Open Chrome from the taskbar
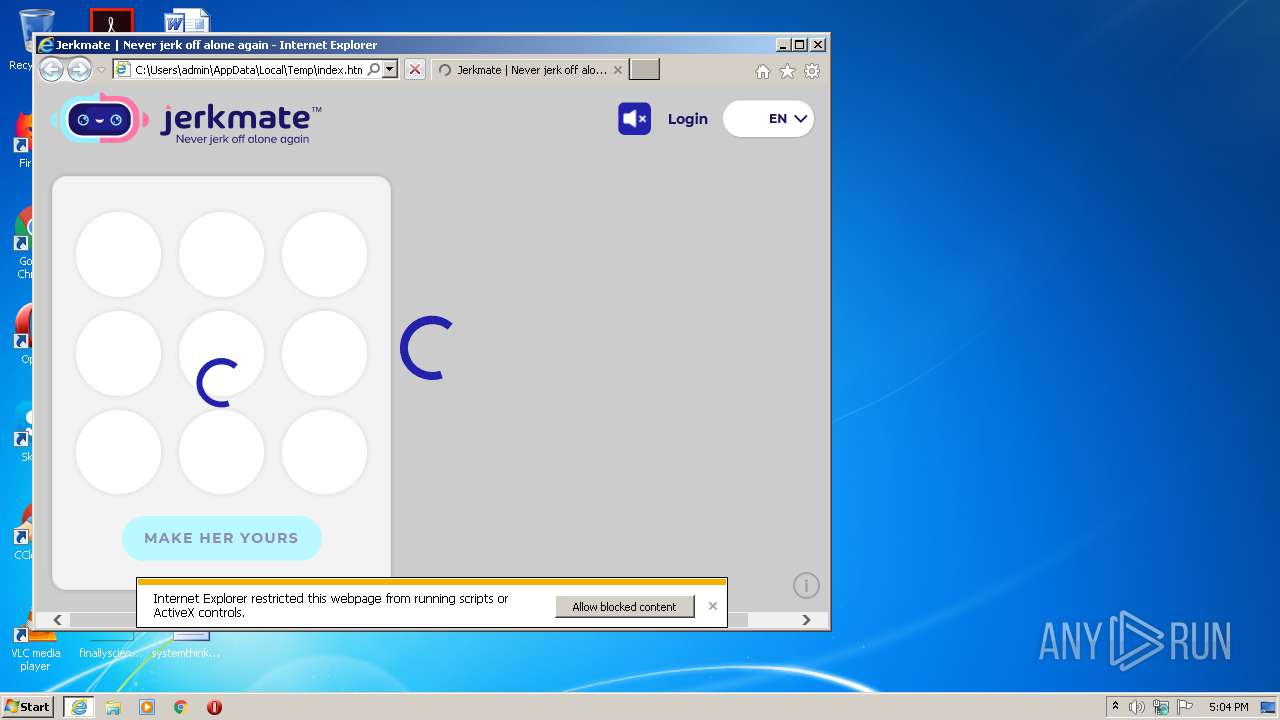 (180, 707)
